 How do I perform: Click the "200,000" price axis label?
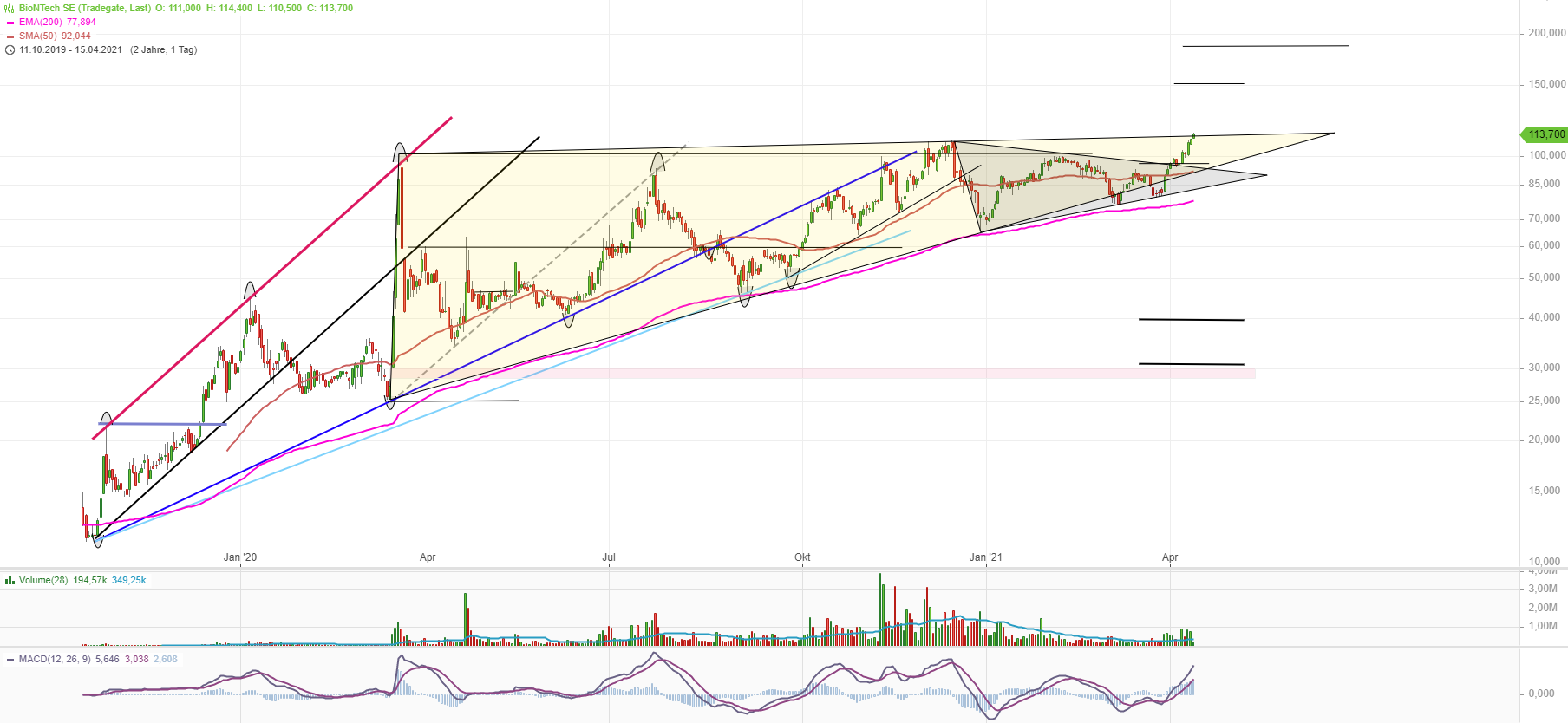pos(1547,33)
